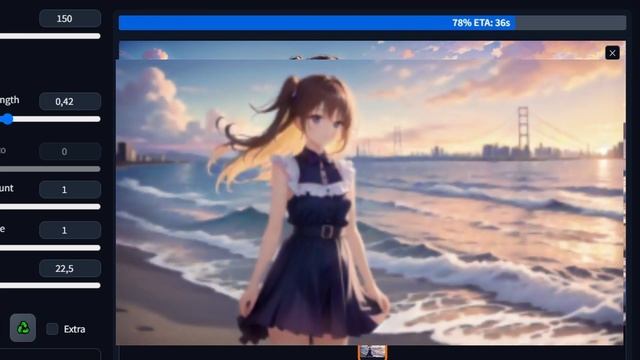Click the field showing 0
This screenshot has width=640, height=360.
pyautogui.click(x=70, y=152)
